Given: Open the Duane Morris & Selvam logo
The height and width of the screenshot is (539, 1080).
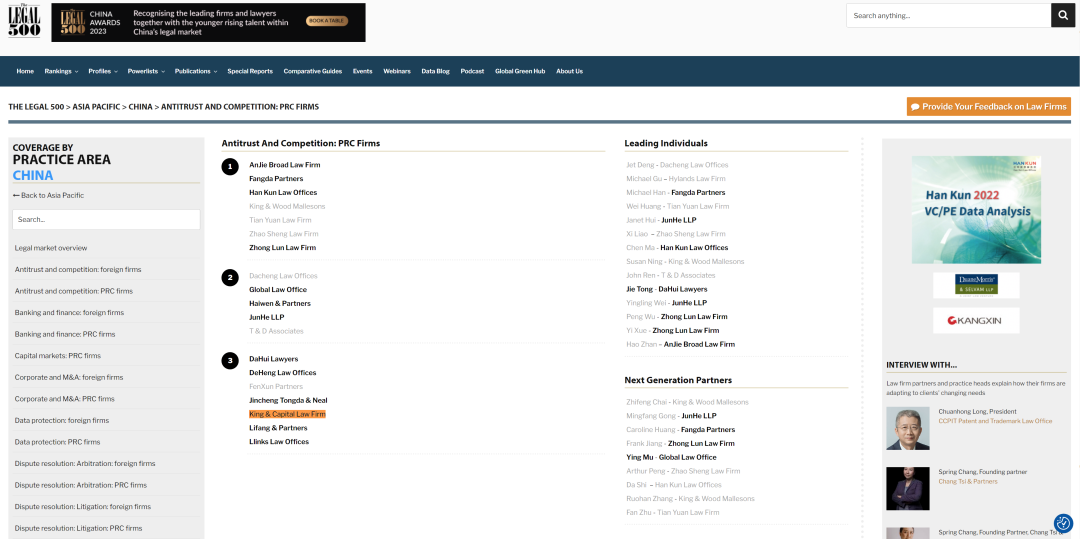Looking at the screenshot, I should click(x=976, y=284).
